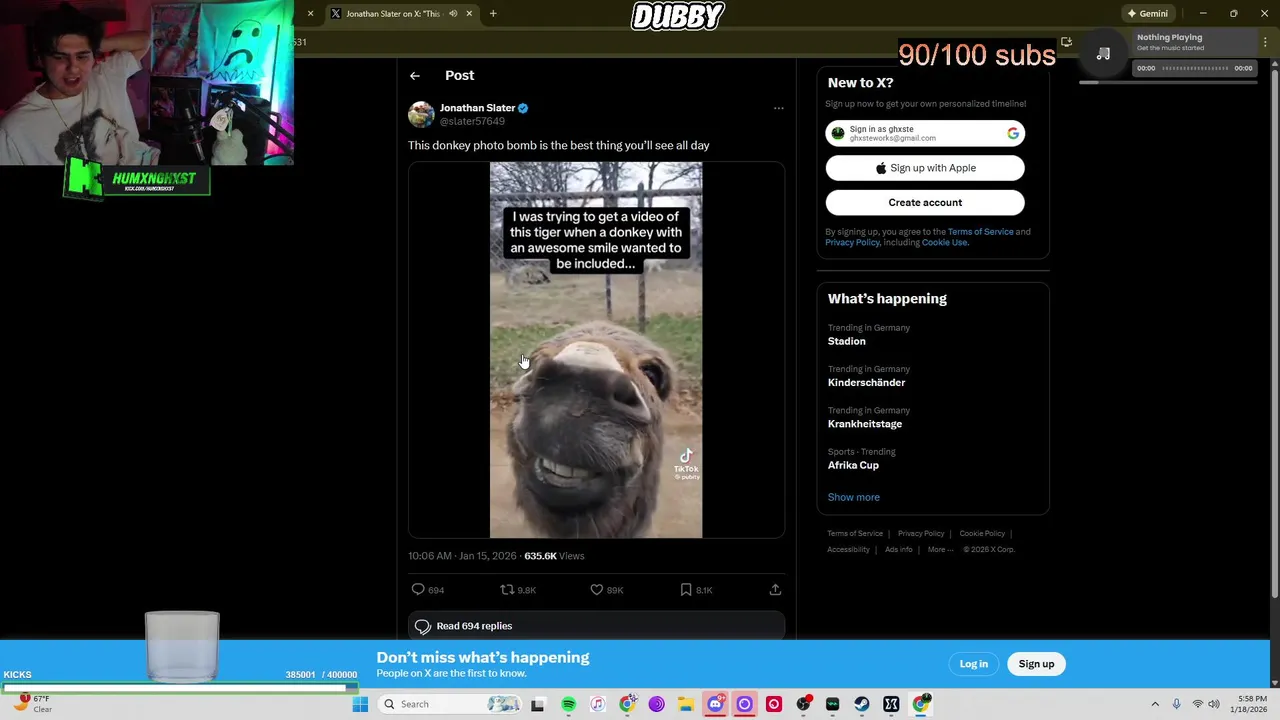Click Log in on the bottom banner

click(x=973, y=664)
